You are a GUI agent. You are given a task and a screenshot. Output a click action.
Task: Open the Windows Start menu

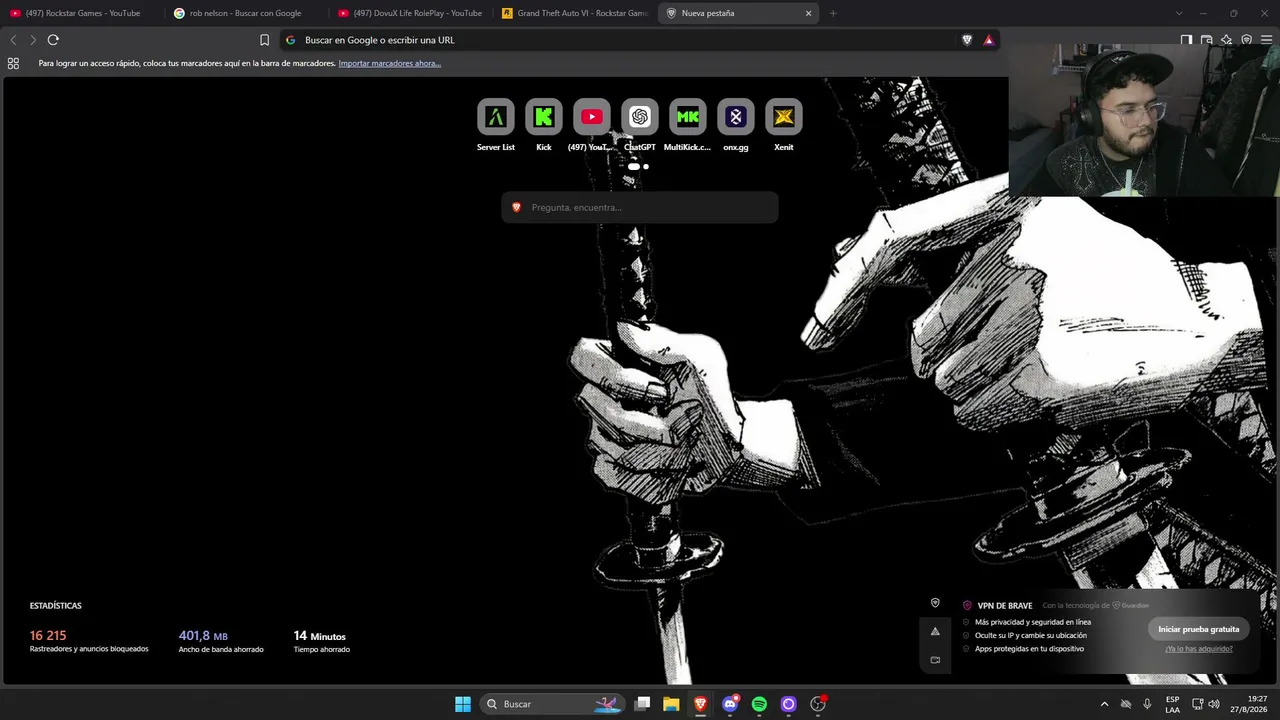point(463,704)
